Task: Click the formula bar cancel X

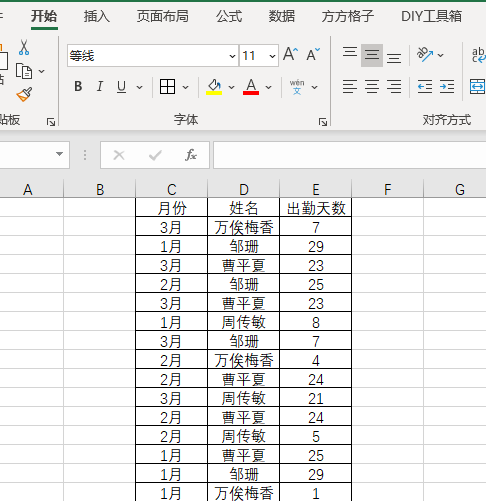Action: click(119, 155)
